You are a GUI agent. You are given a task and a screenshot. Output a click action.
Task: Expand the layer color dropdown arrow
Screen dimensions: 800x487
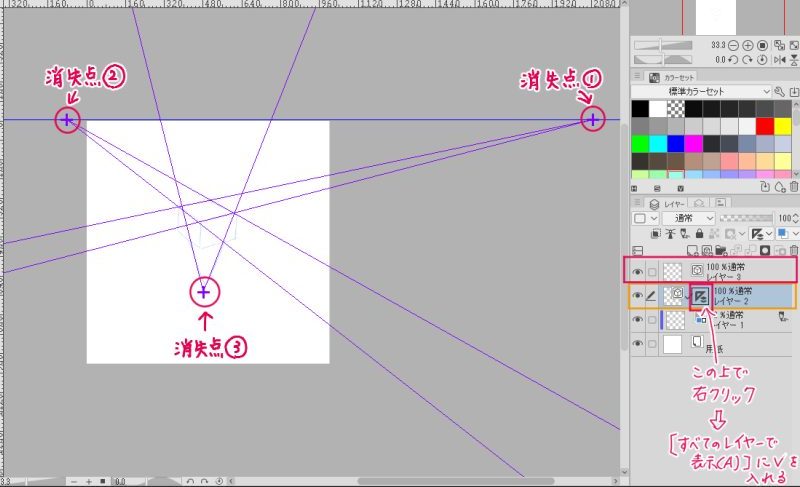click(794, 233)
